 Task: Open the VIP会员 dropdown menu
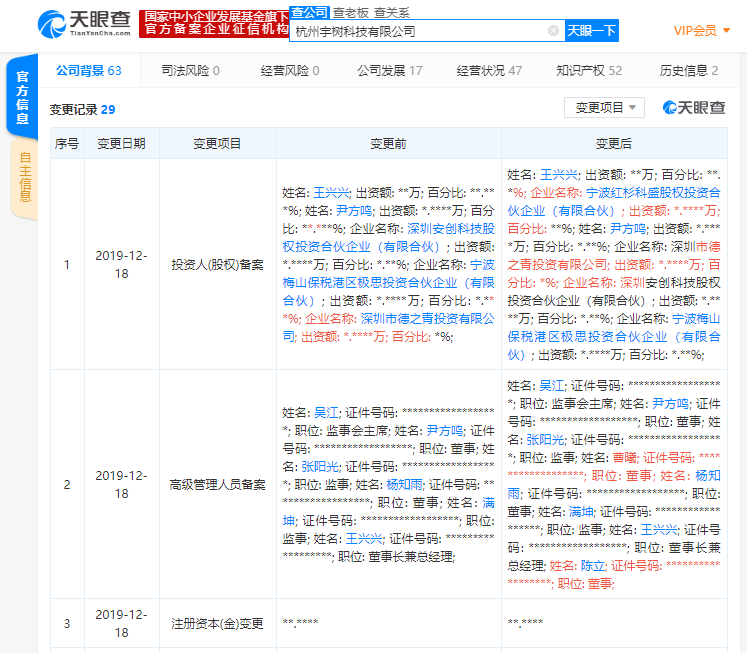[702, 31]
